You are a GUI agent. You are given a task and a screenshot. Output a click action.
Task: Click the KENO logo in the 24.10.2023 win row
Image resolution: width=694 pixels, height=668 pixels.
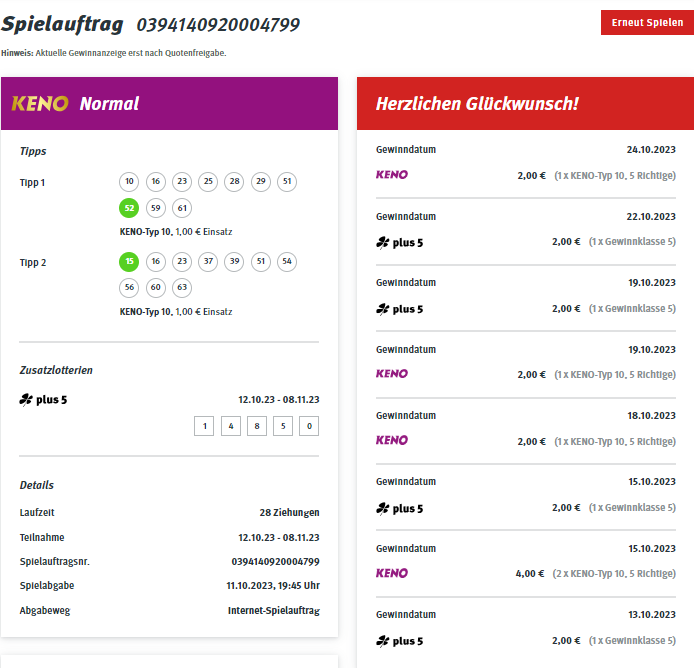[x=392, y=175]
